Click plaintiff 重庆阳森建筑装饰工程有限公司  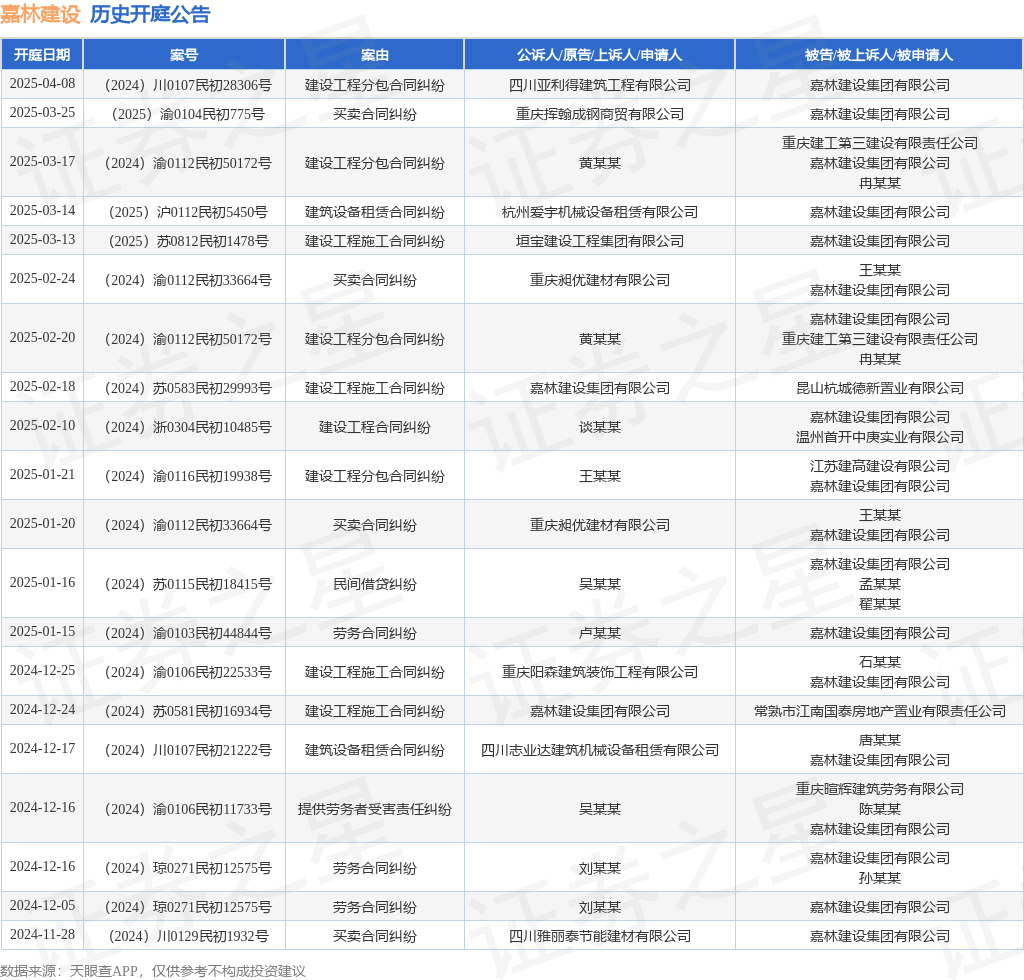600,672
